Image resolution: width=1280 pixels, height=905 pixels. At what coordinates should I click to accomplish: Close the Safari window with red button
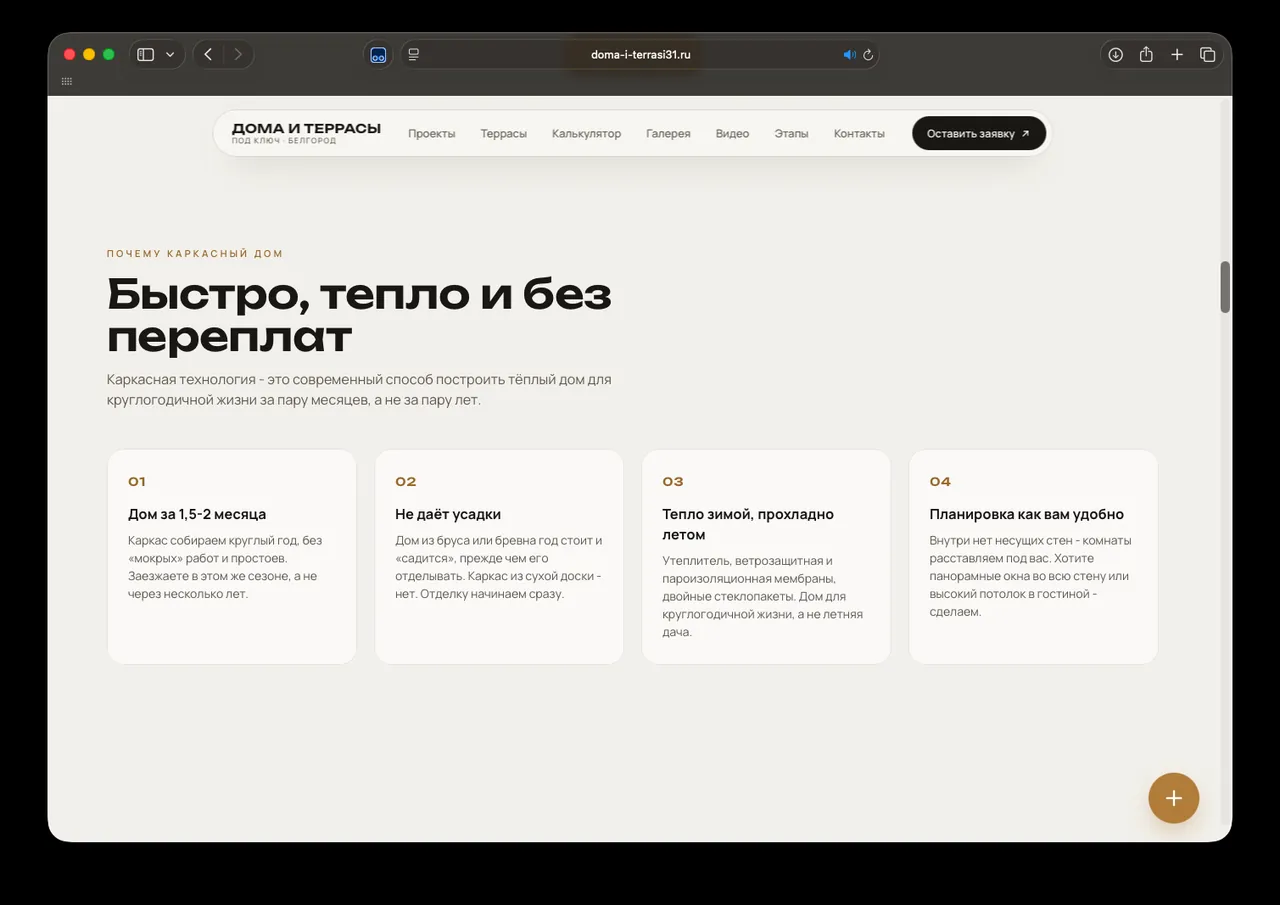[70, 55]
